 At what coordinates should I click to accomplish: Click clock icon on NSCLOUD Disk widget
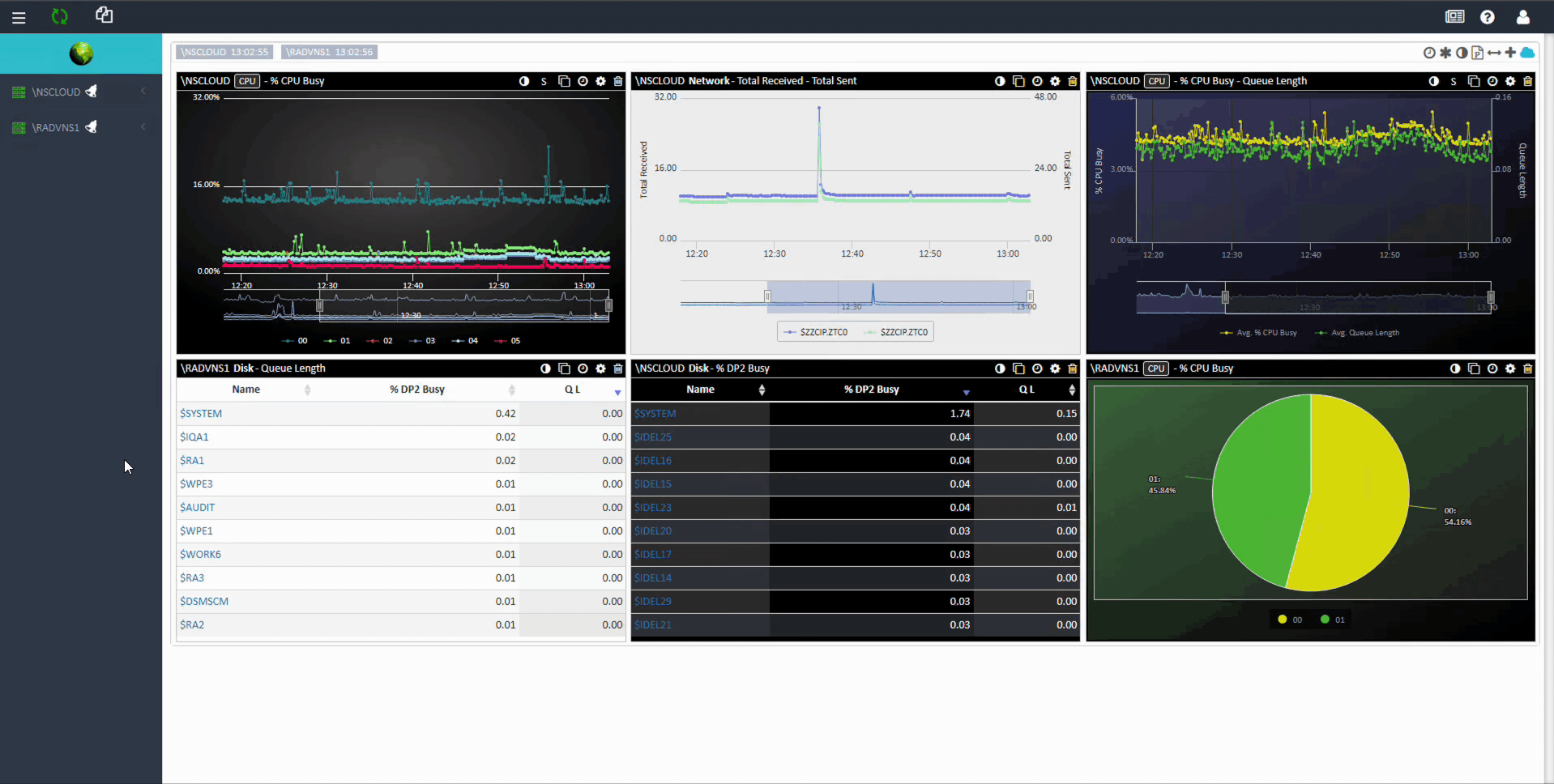1037,369
